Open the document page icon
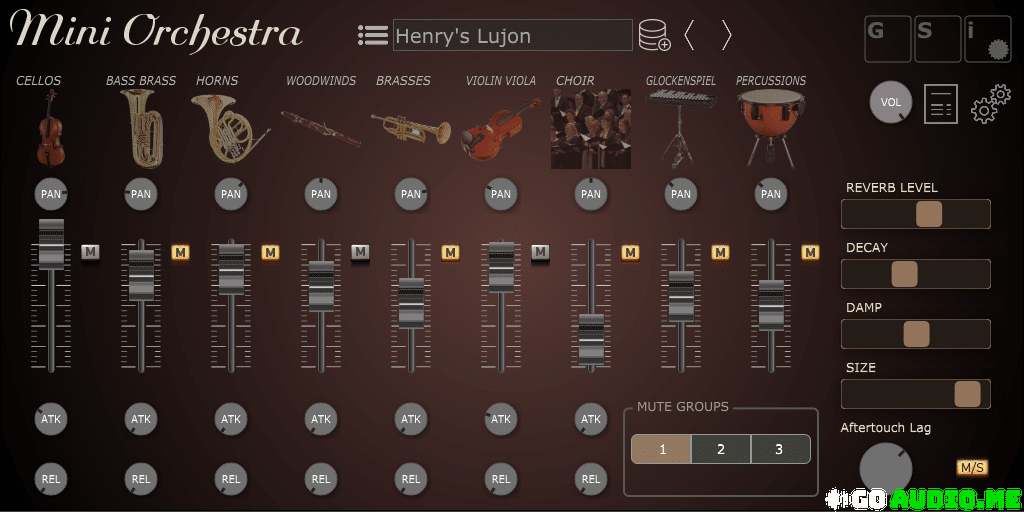 tap(941, 104)
